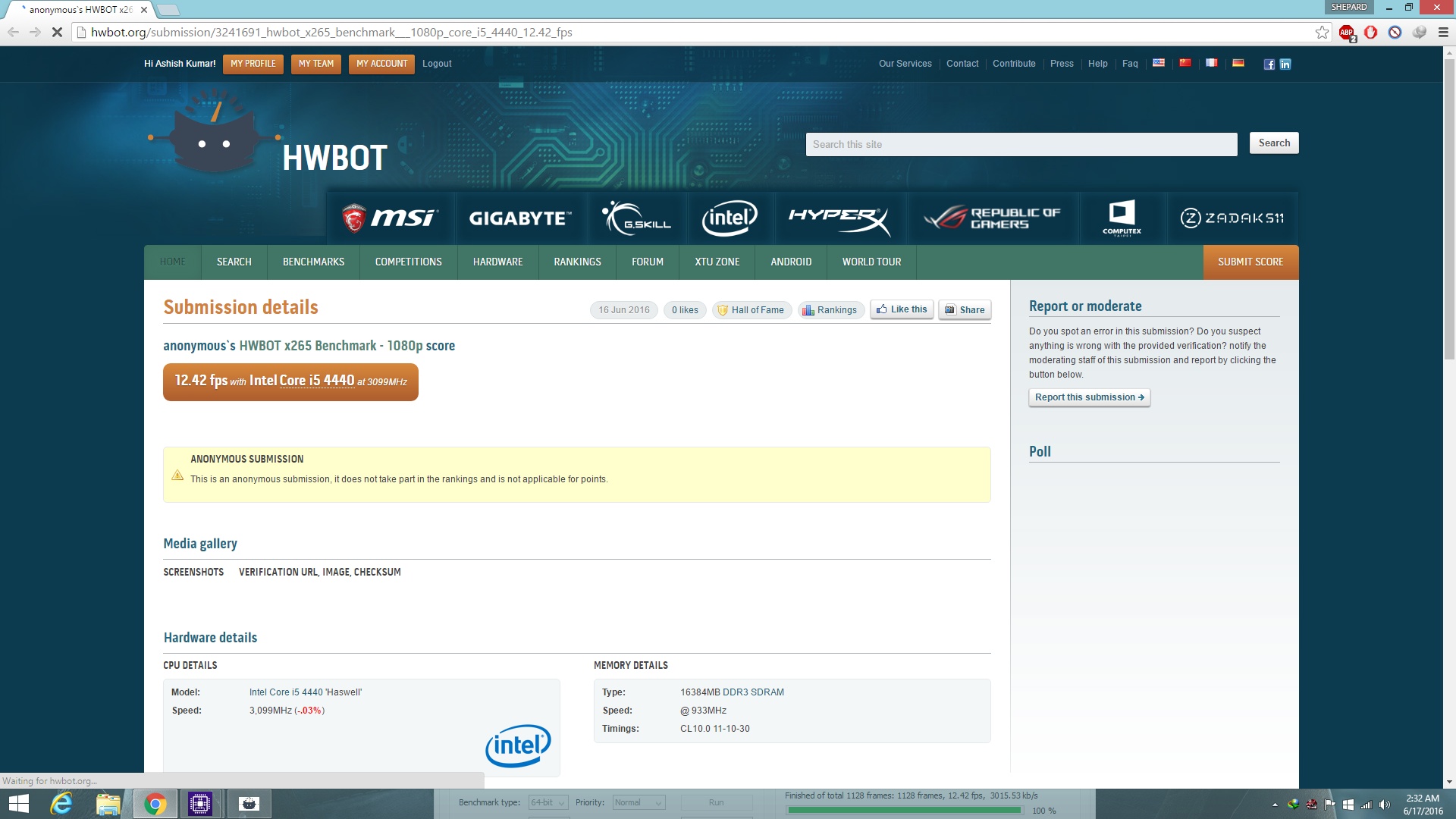Click the Gigabyte sponsor logo
Image resolution: width=1456 pixels, height=819 pixels.
click(x=520, y=218)
